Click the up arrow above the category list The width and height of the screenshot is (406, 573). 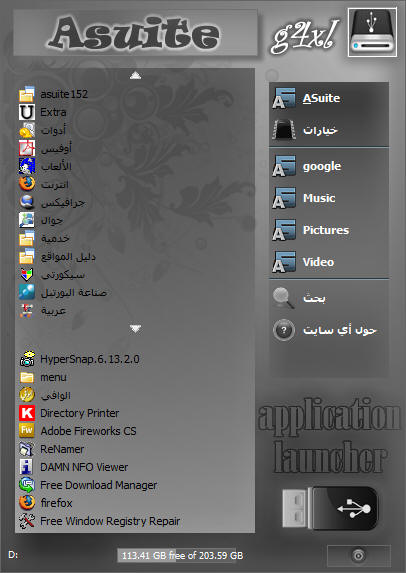point(136,75)
